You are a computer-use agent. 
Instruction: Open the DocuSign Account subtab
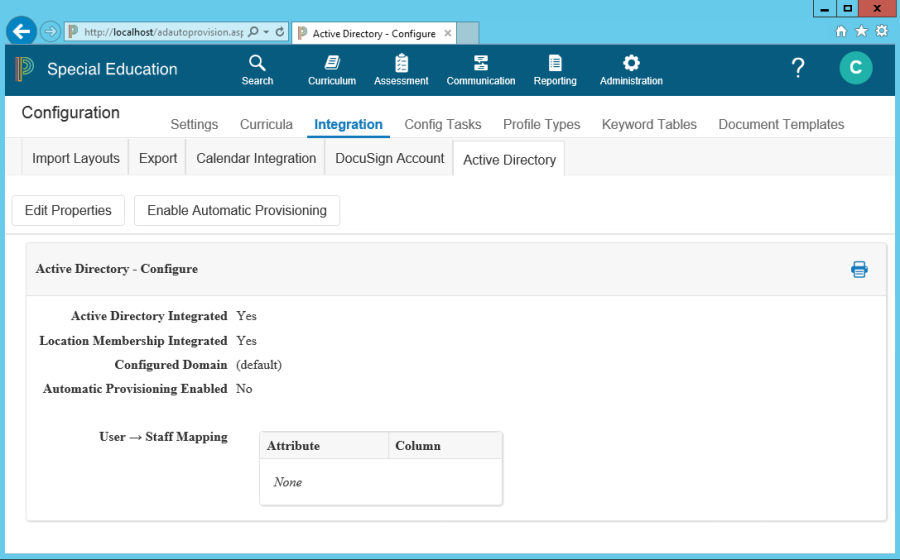390,158
